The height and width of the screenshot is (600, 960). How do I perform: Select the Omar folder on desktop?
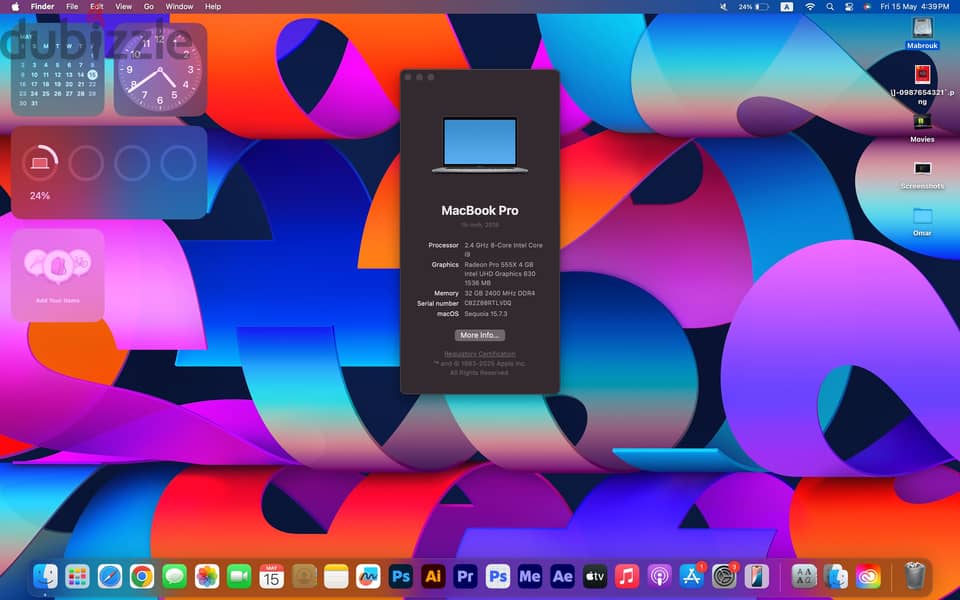tap(922, 222)
